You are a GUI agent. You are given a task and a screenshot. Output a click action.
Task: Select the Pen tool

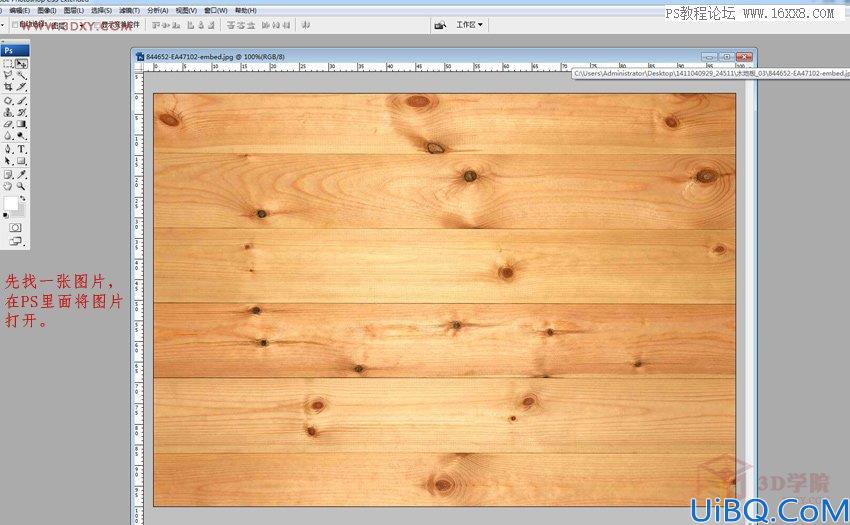pos(8,149)
